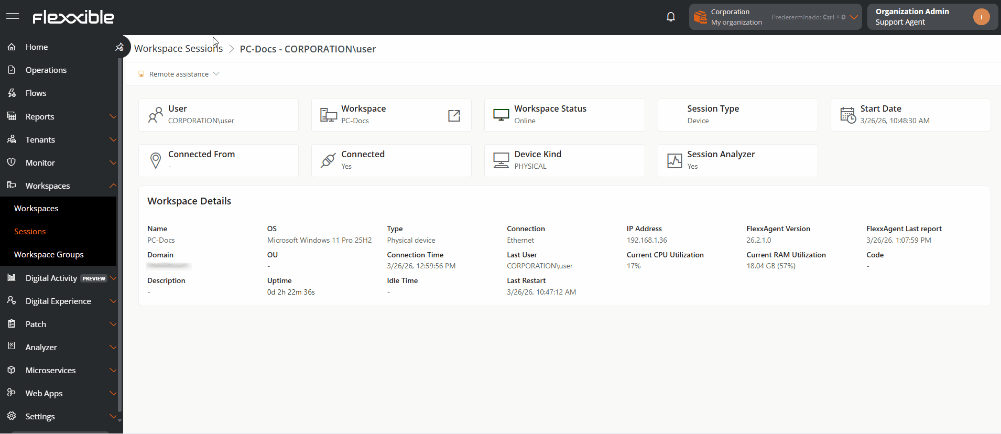Click the Session Analyzer chart icon
Image resolution: width=1001 pixels, height=434 pixels.
click(674, 161)
